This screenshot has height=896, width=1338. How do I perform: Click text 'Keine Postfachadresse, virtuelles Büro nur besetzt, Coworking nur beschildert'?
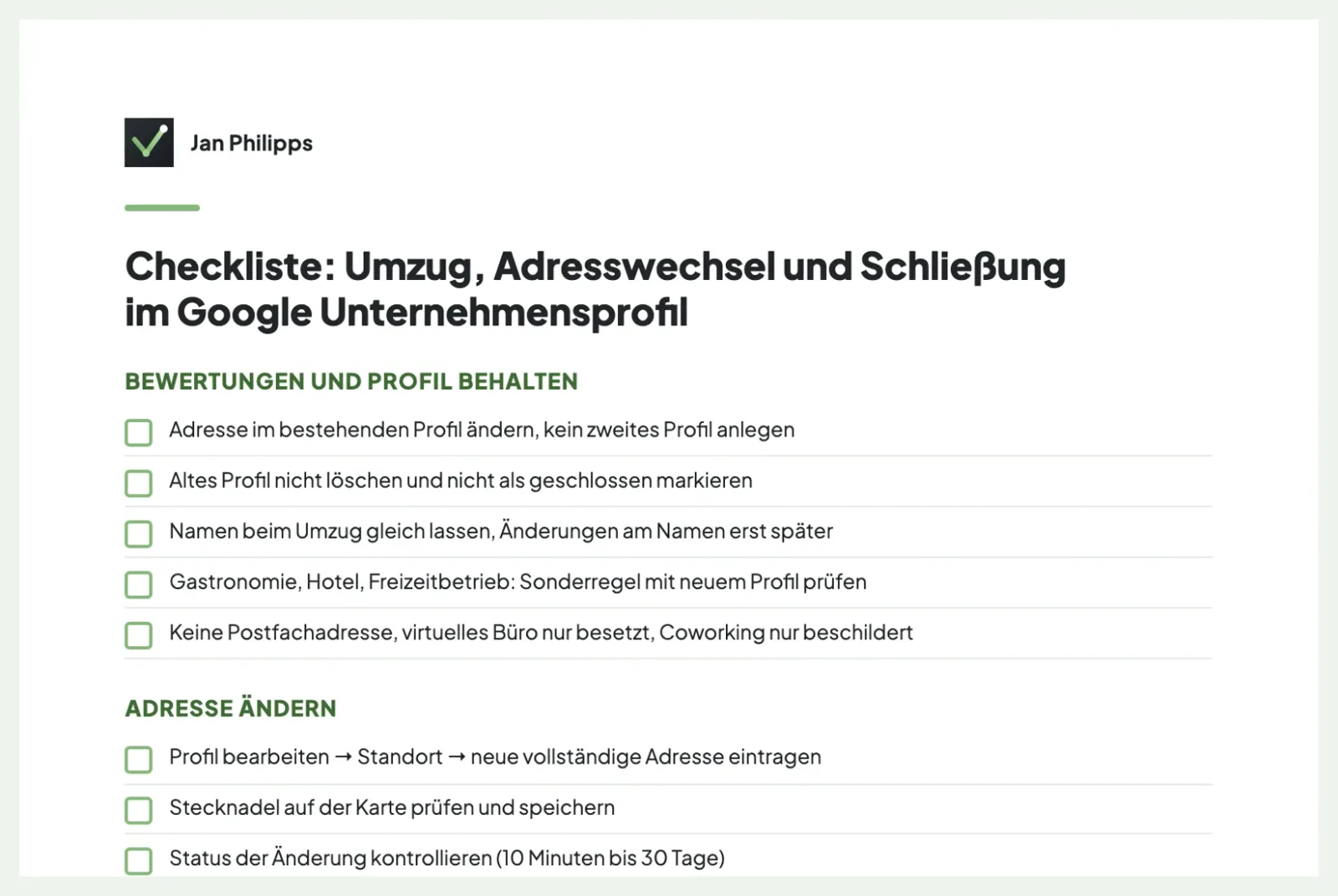pyautogui.click(x=541, y=633)
